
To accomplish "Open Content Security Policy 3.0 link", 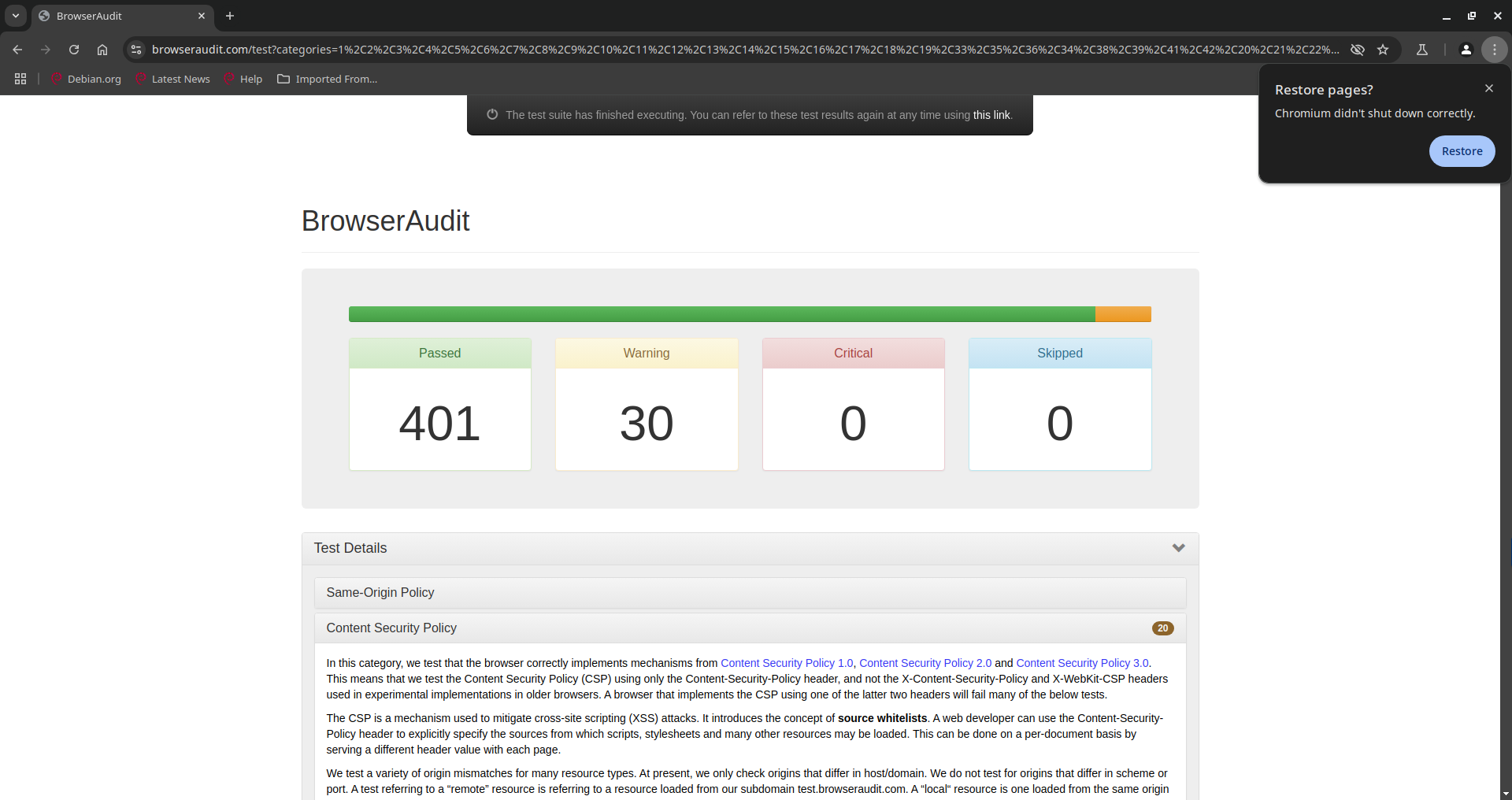I will click(x=1082, y=663).
